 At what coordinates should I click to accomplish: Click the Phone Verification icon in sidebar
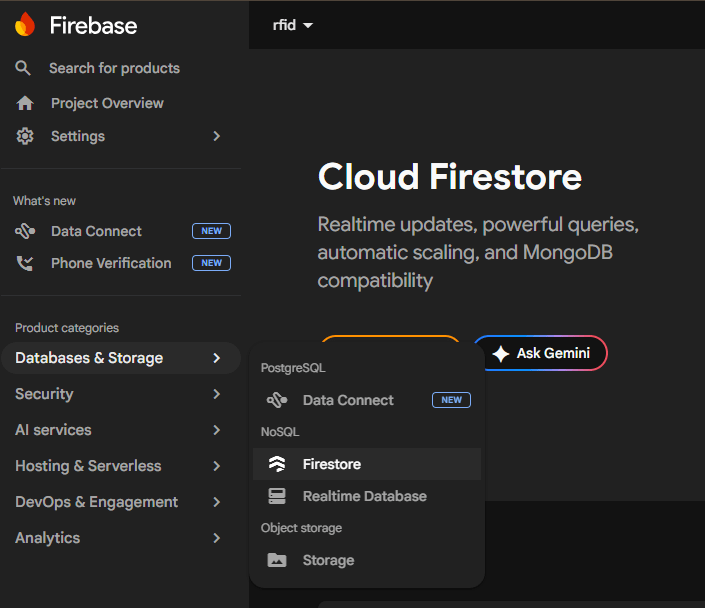point(25,263)
